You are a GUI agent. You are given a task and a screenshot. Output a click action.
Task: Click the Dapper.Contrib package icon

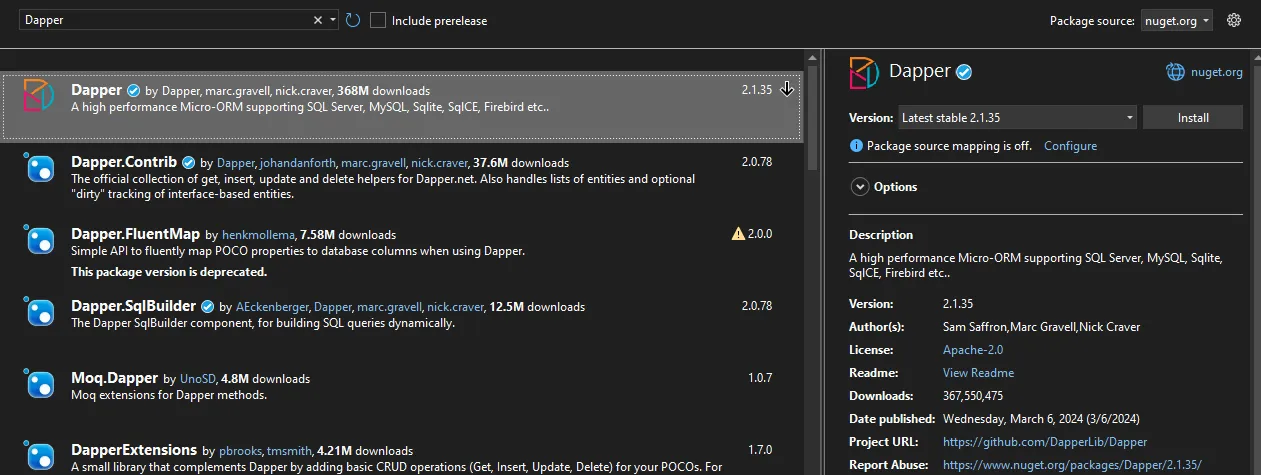coord(39,169)
